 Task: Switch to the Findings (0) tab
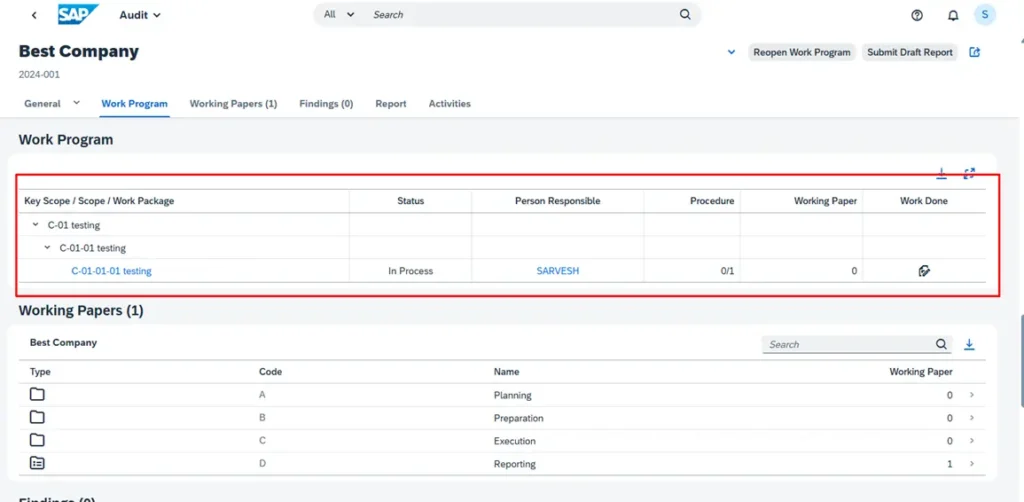coord(326,104)
